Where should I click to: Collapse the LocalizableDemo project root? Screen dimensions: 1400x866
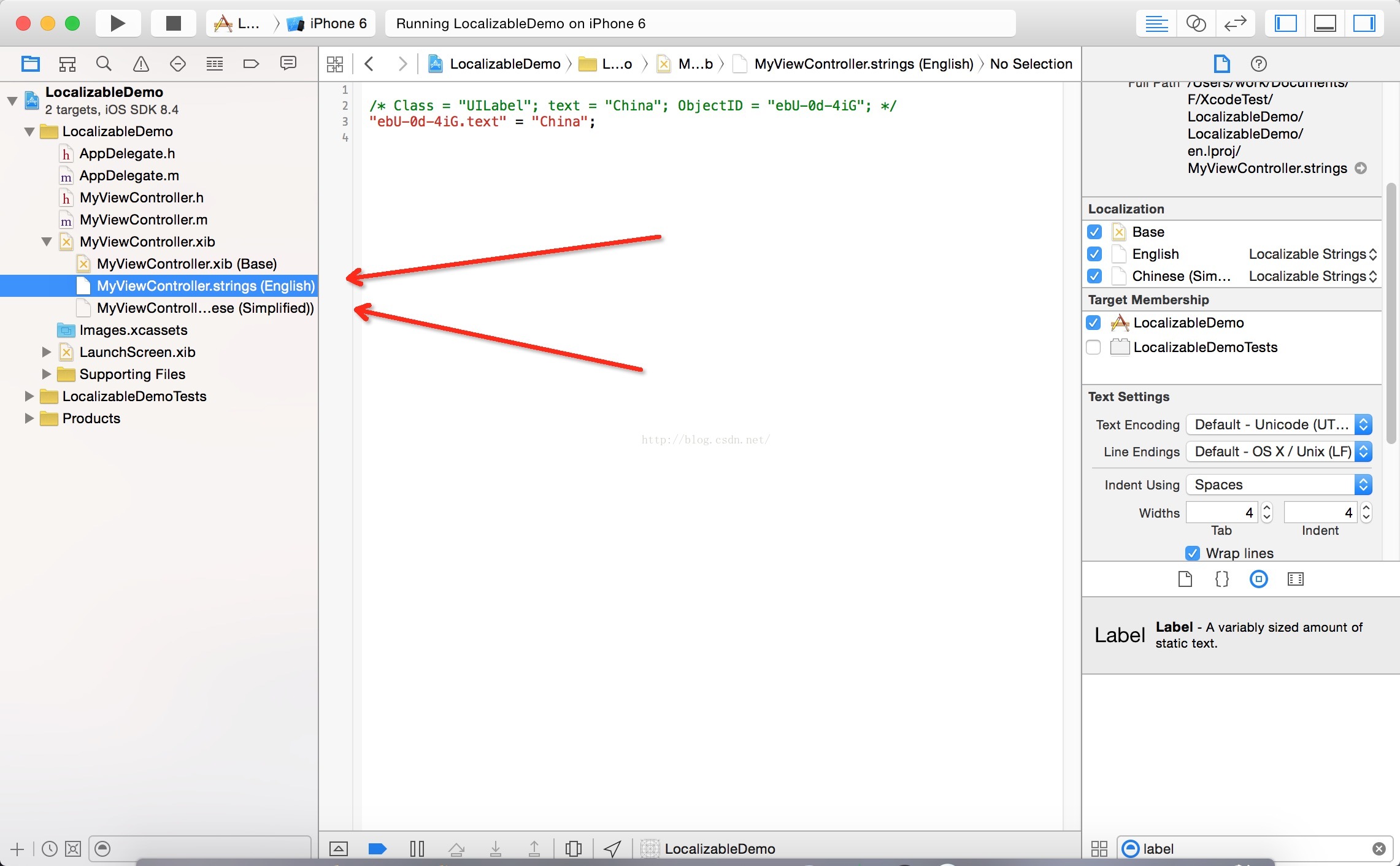coord(12,101)
